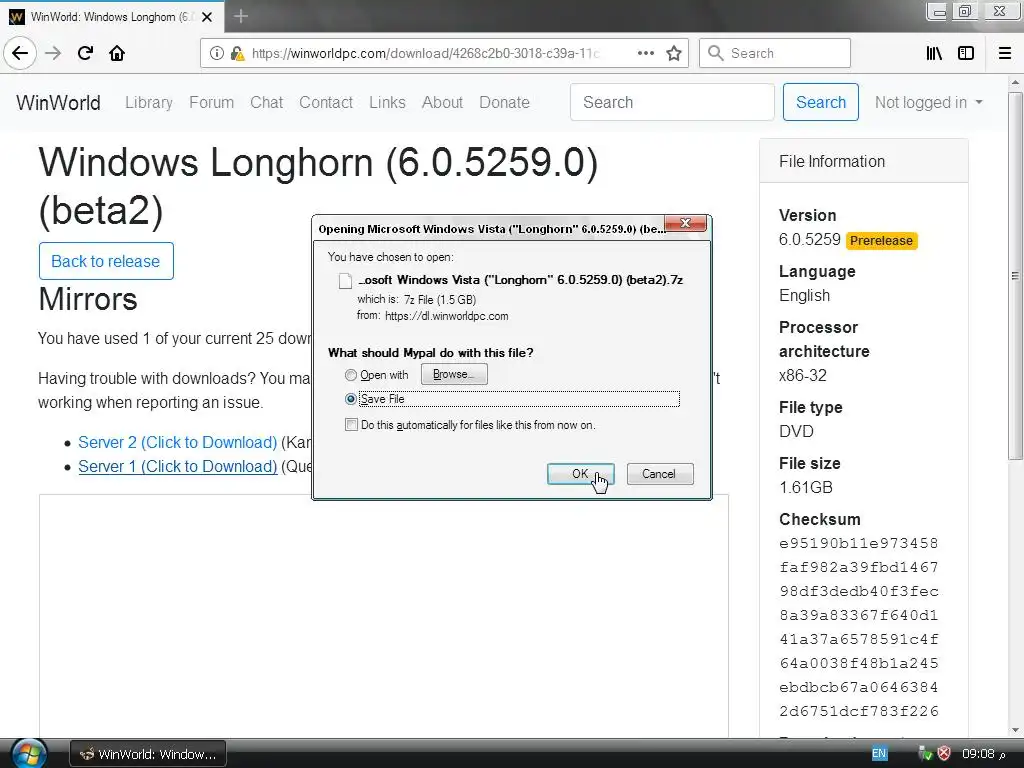Open the Library bookshelf icon
Screen dimensions: 1024x768
934,53
